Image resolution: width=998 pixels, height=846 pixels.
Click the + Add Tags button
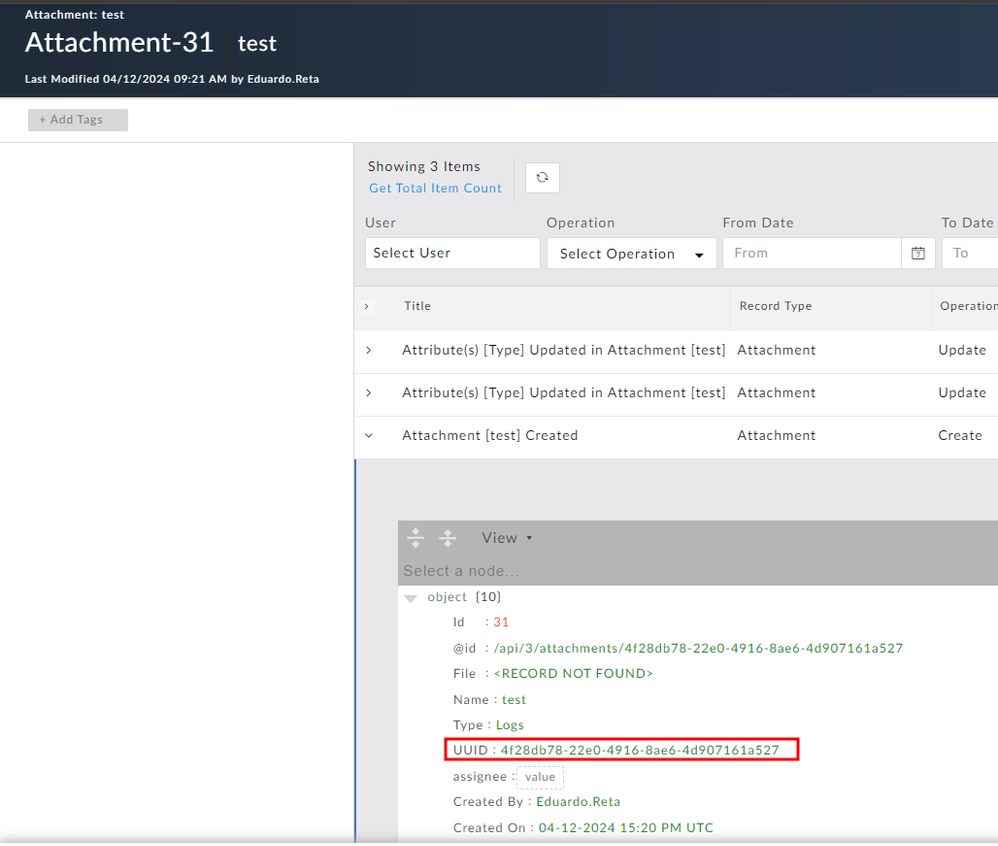(78, 120)
